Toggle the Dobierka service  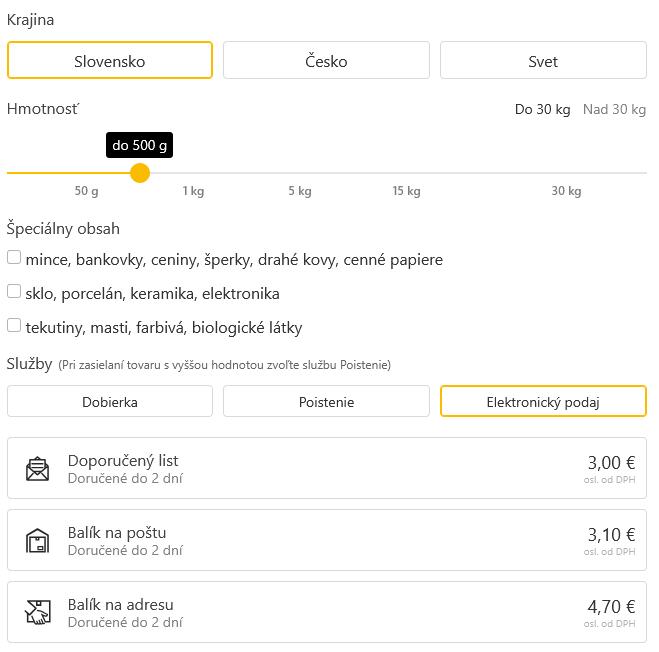(110, 402)
